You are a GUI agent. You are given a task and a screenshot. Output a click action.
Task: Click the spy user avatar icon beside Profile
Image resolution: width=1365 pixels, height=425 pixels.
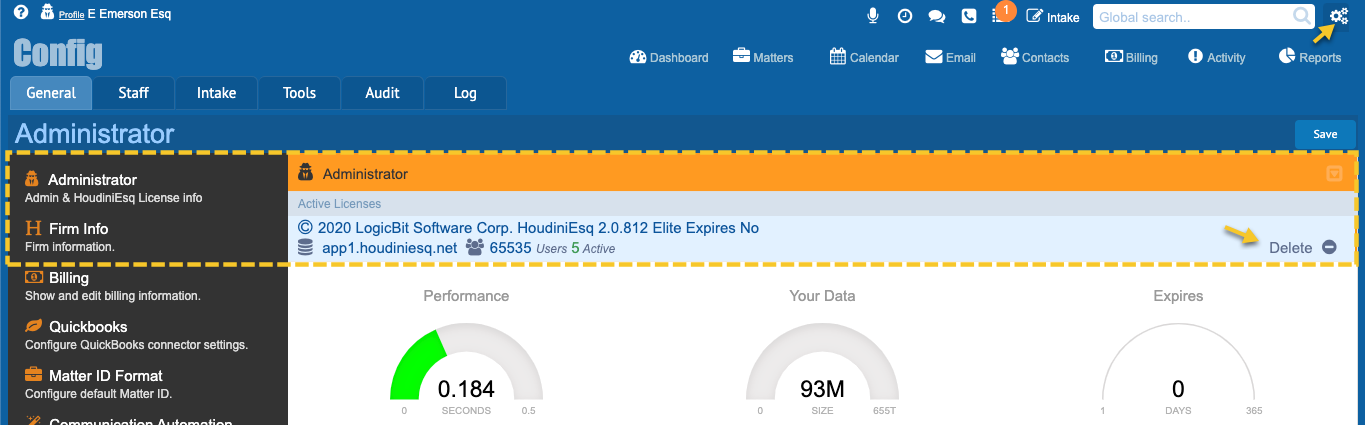coord(47,14)
